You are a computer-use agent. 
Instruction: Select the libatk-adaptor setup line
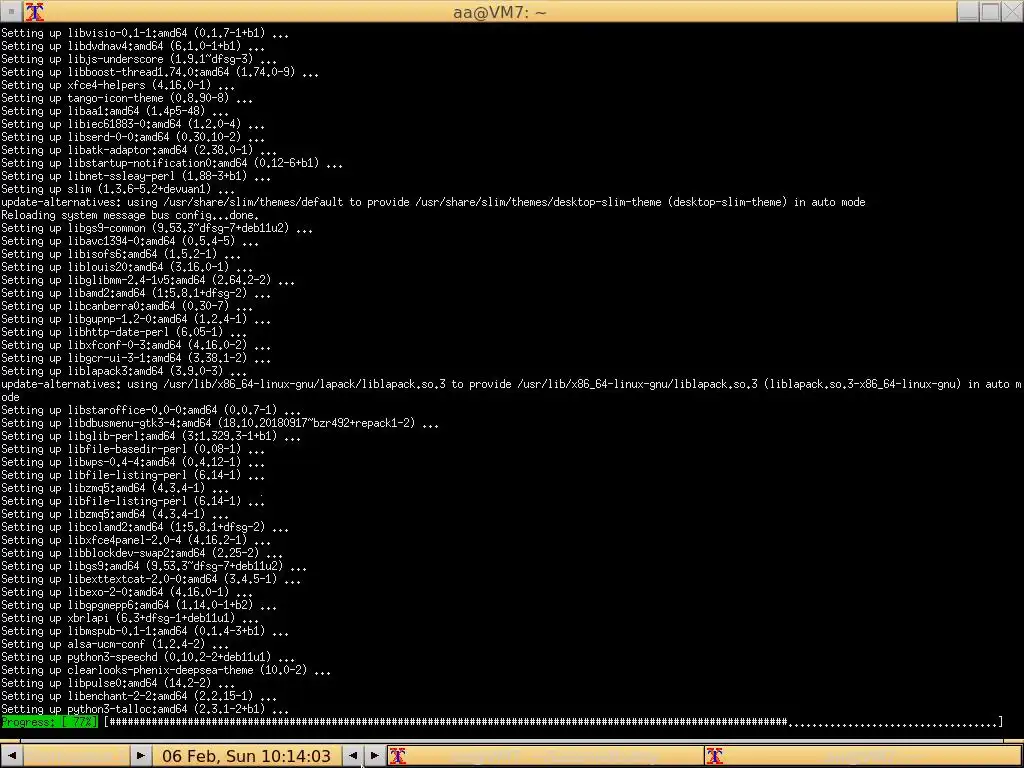138,150
